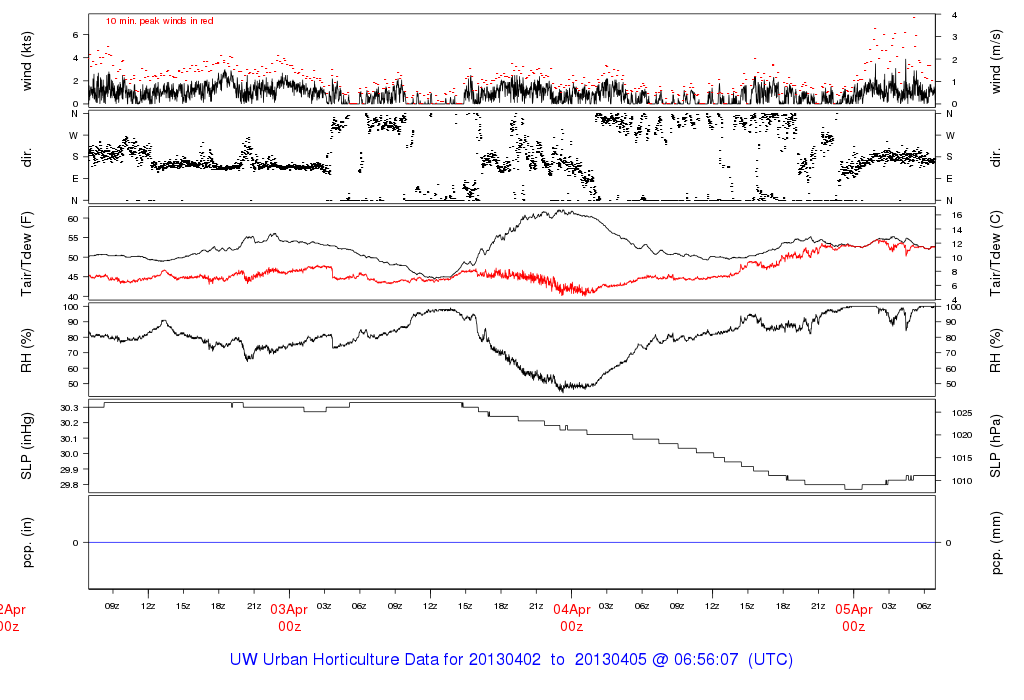Select the '05Apr 00z' date label
This screenshot has width=1024, height=700.
854,618
